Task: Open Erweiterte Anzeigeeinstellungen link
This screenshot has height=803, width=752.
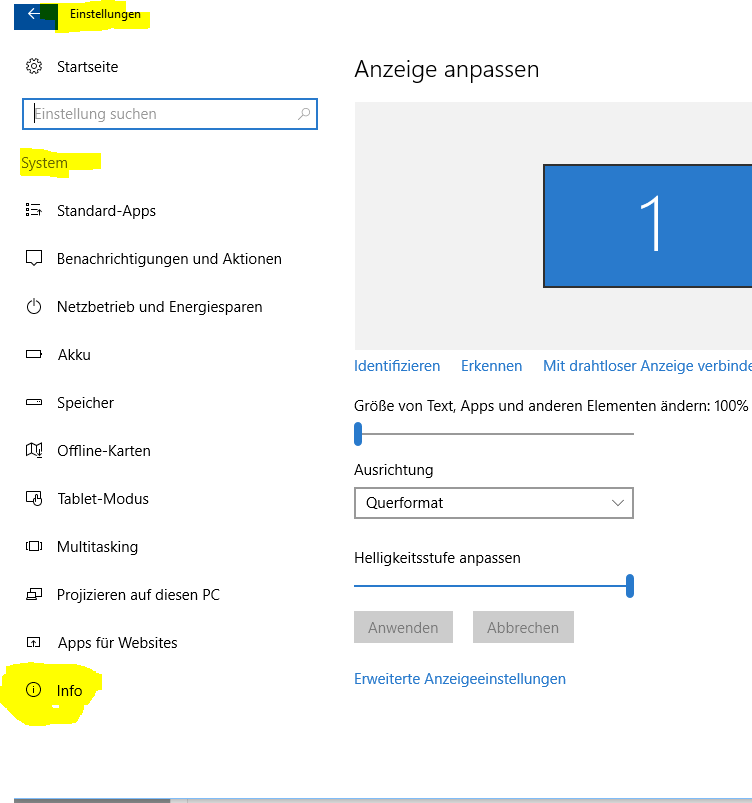Action: pyautogui.click(x=460, y=679)
